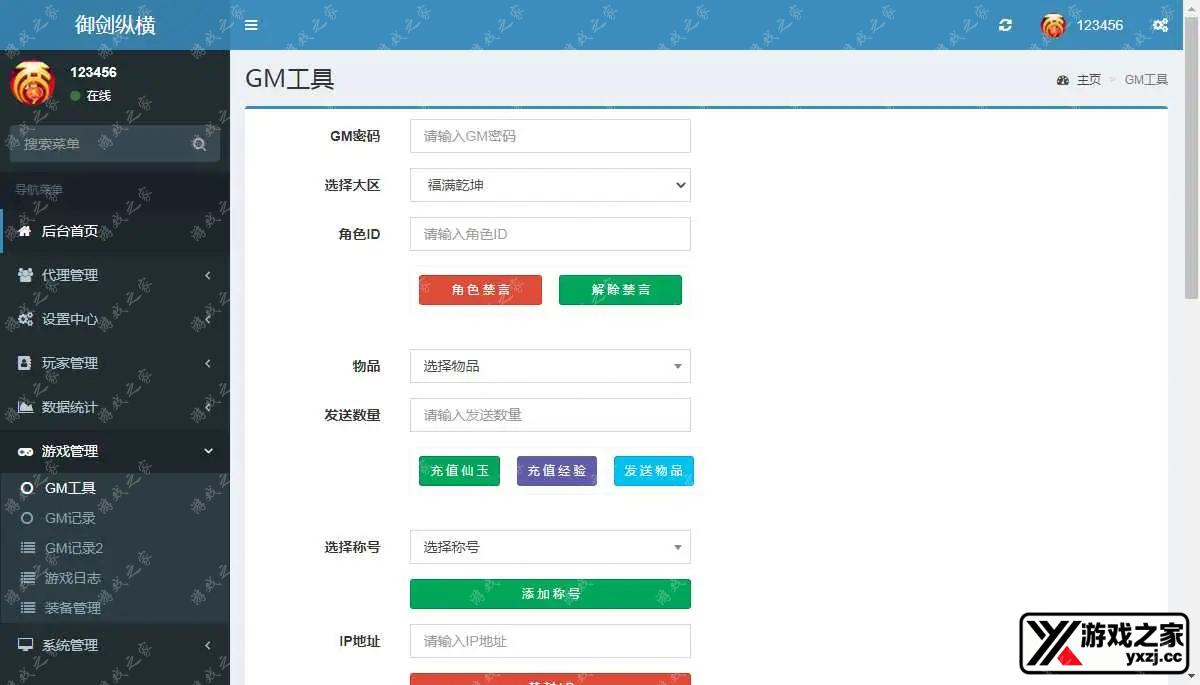
Task: Open 设置中心 menu item
Action: (x=115, y=319)
